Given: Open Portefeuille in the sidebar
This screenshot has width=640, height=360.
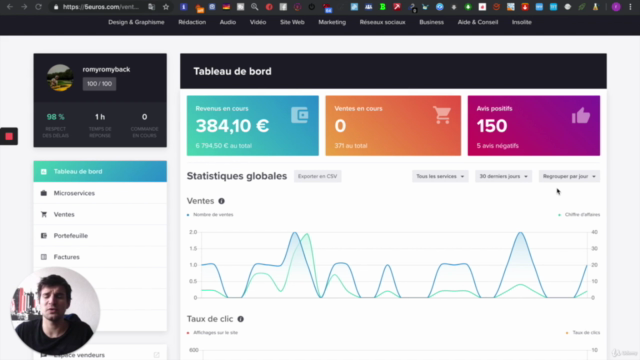Looking at the screenshot, I should [100, 236].
